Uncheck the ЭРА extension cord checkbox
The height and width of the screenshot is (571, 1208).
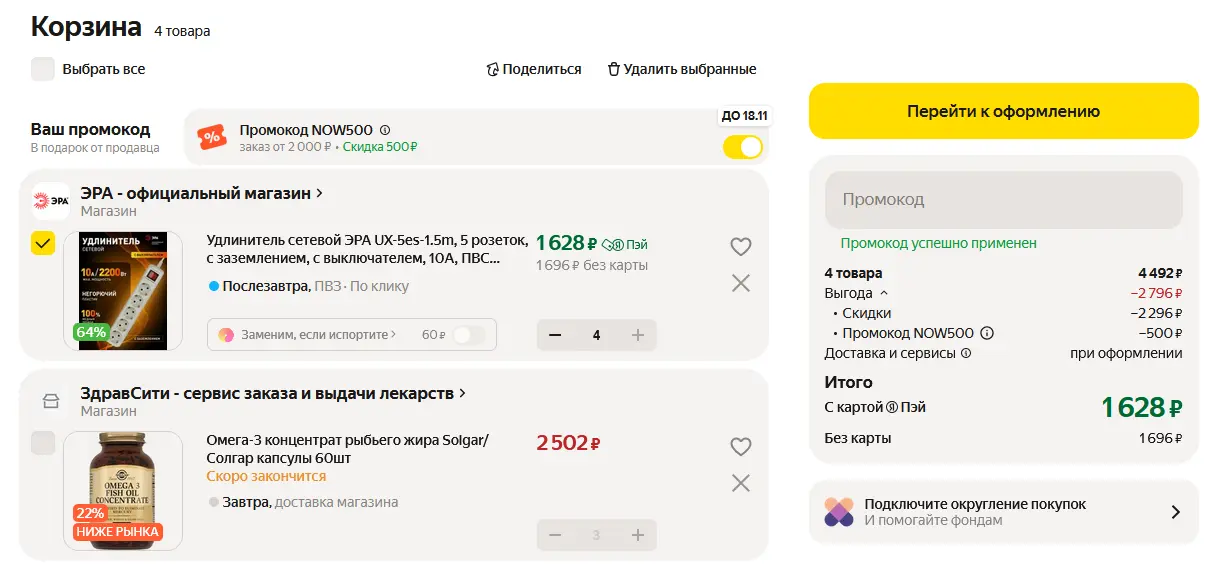click(43, 243)
